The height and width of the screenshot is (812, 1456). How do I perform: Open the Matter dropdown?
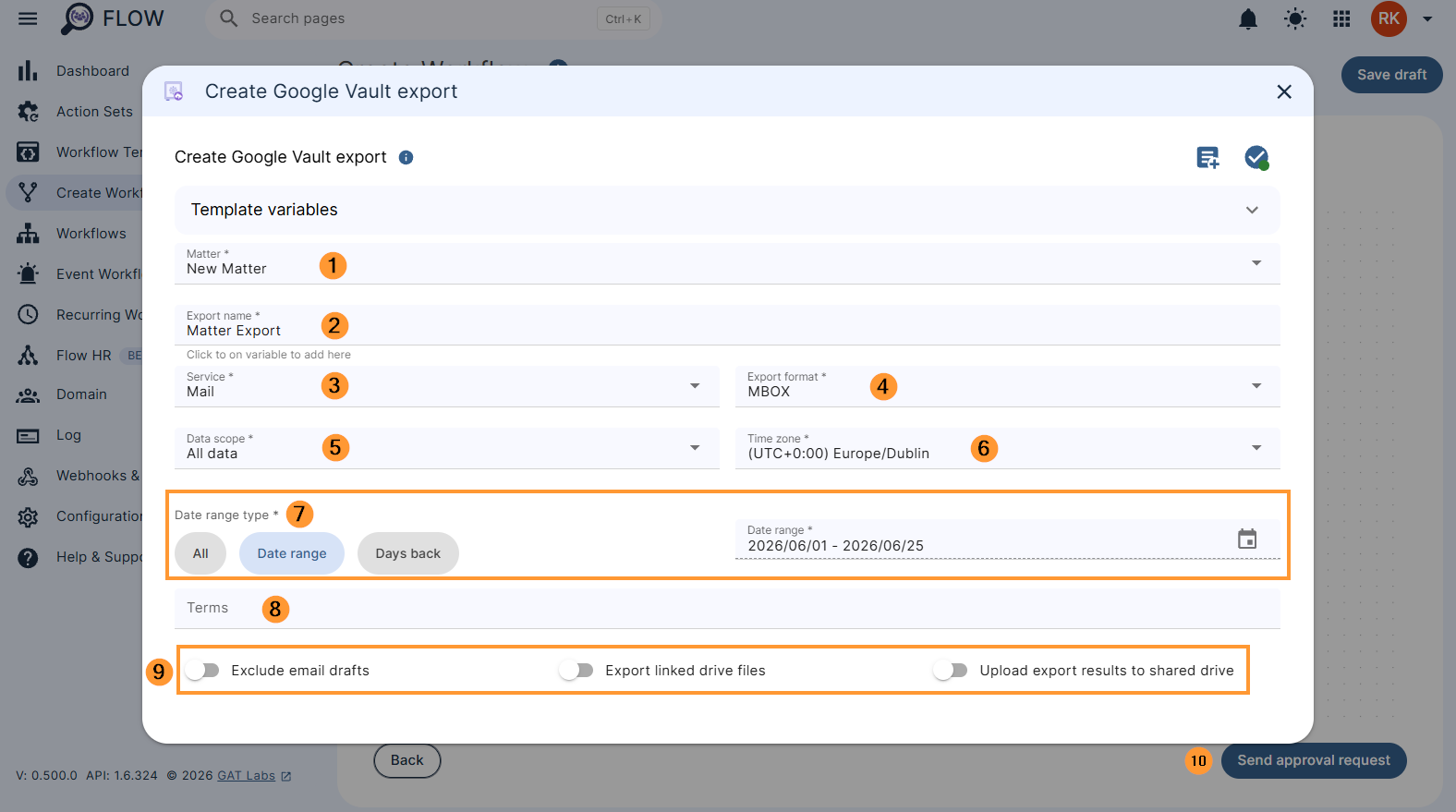click(x=727, y=263)
